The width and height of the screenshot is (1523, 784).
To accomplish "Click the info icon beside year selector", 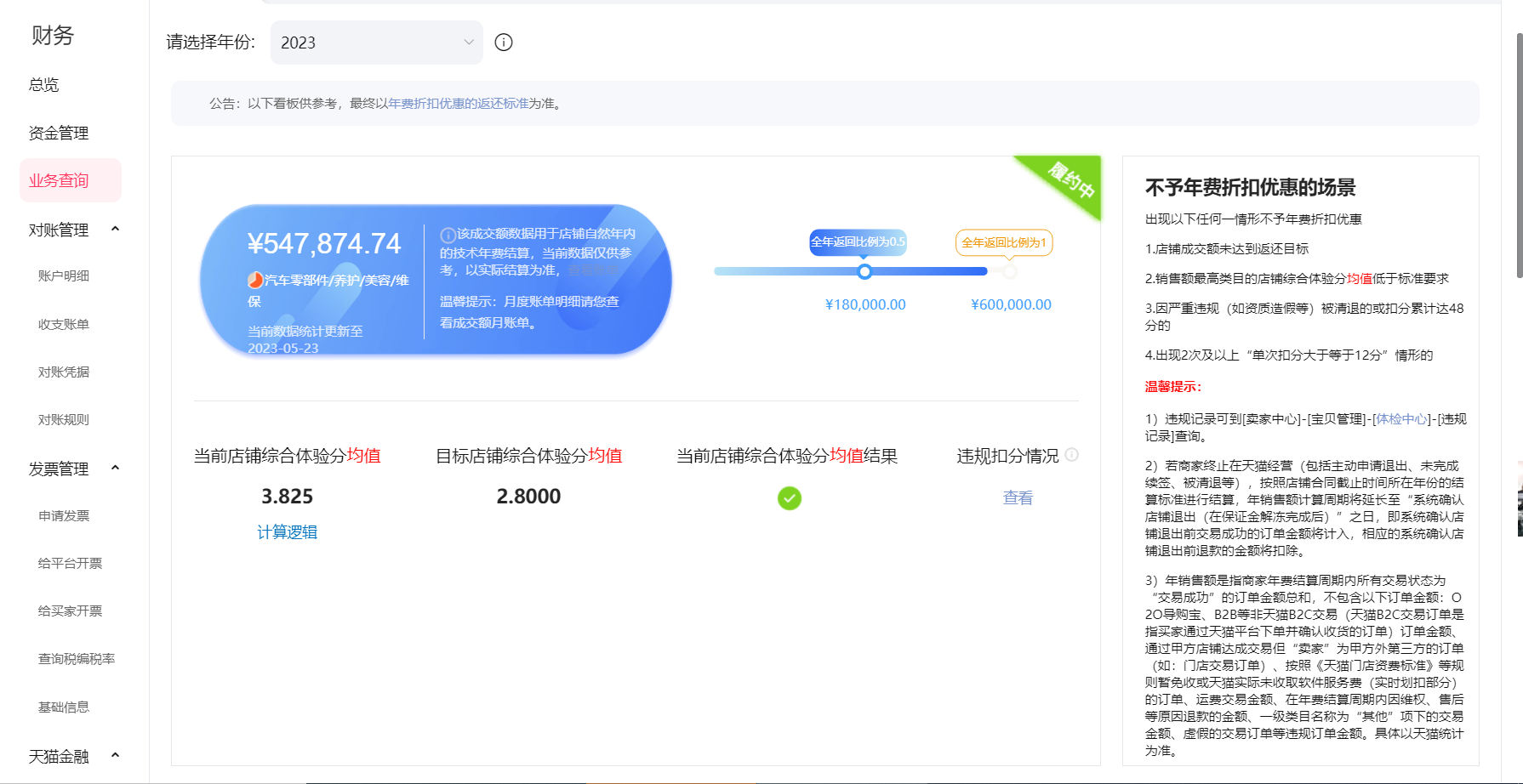I will (x=504, y=43).
